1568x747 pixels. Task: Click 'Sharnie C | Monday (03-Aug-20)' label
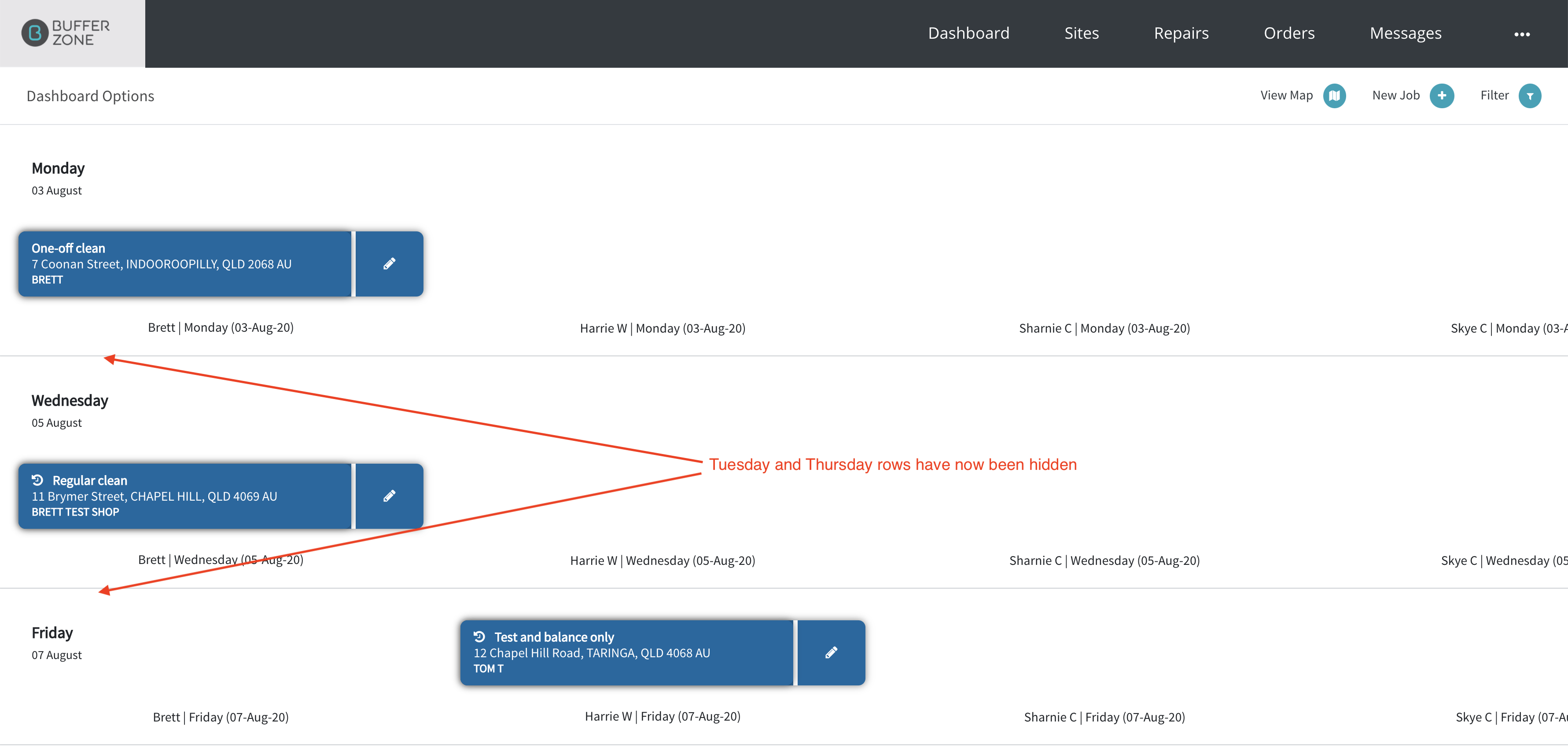(1104, 329)
